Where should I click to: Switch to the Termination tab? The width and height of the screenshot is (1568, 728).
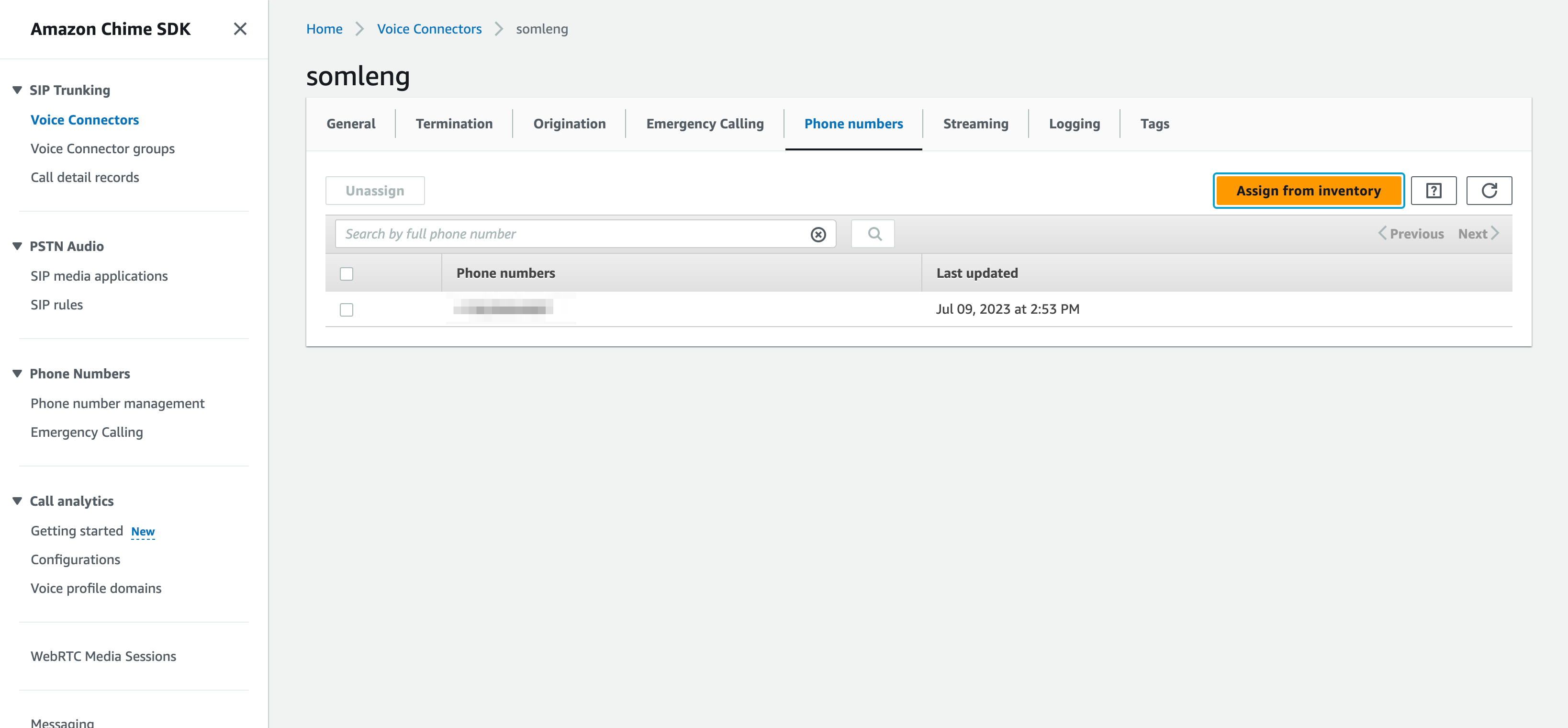point(454,124)
